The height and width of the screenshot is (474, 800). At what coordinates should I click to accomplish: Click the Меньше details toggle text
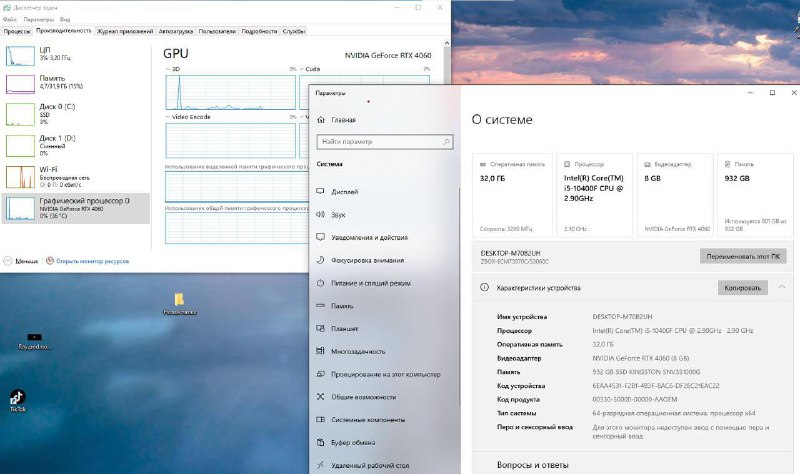pyautogui.click(x=27, y=261)
